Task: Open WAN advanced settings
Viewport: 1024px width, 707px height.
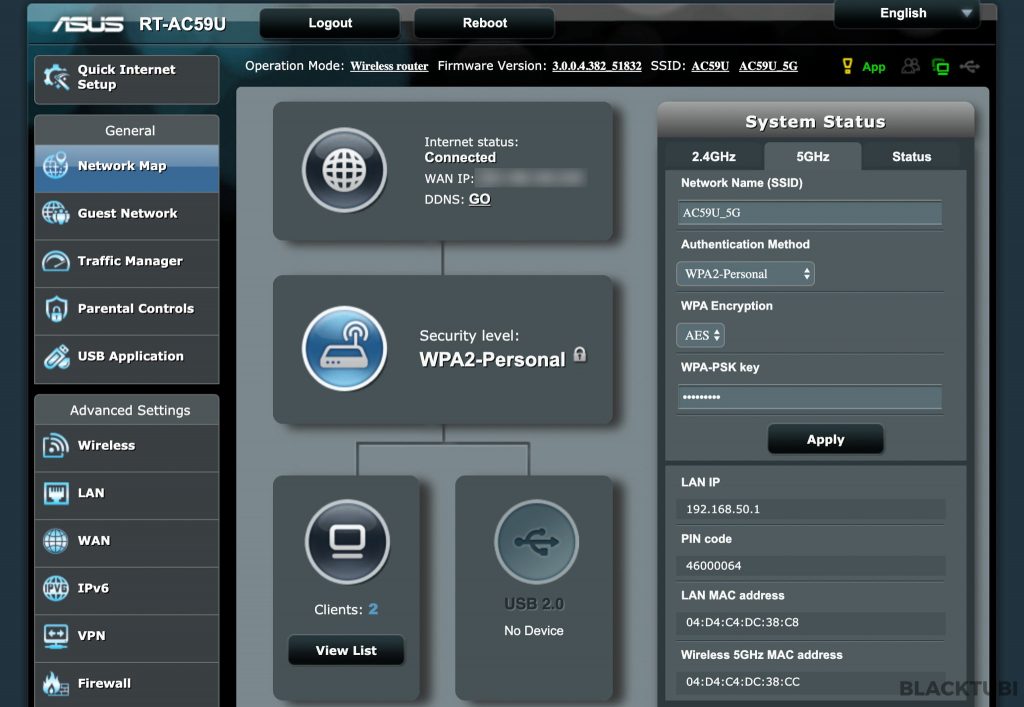Action: click(x=127, y=541)
